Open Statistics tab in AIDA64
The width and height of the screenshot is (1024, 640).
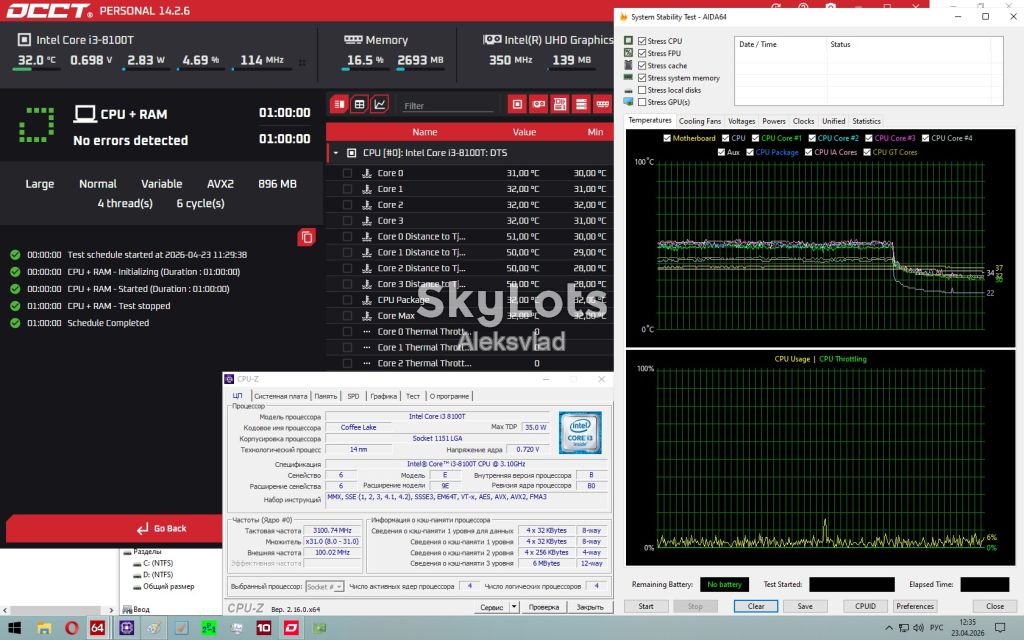point(866,121)
